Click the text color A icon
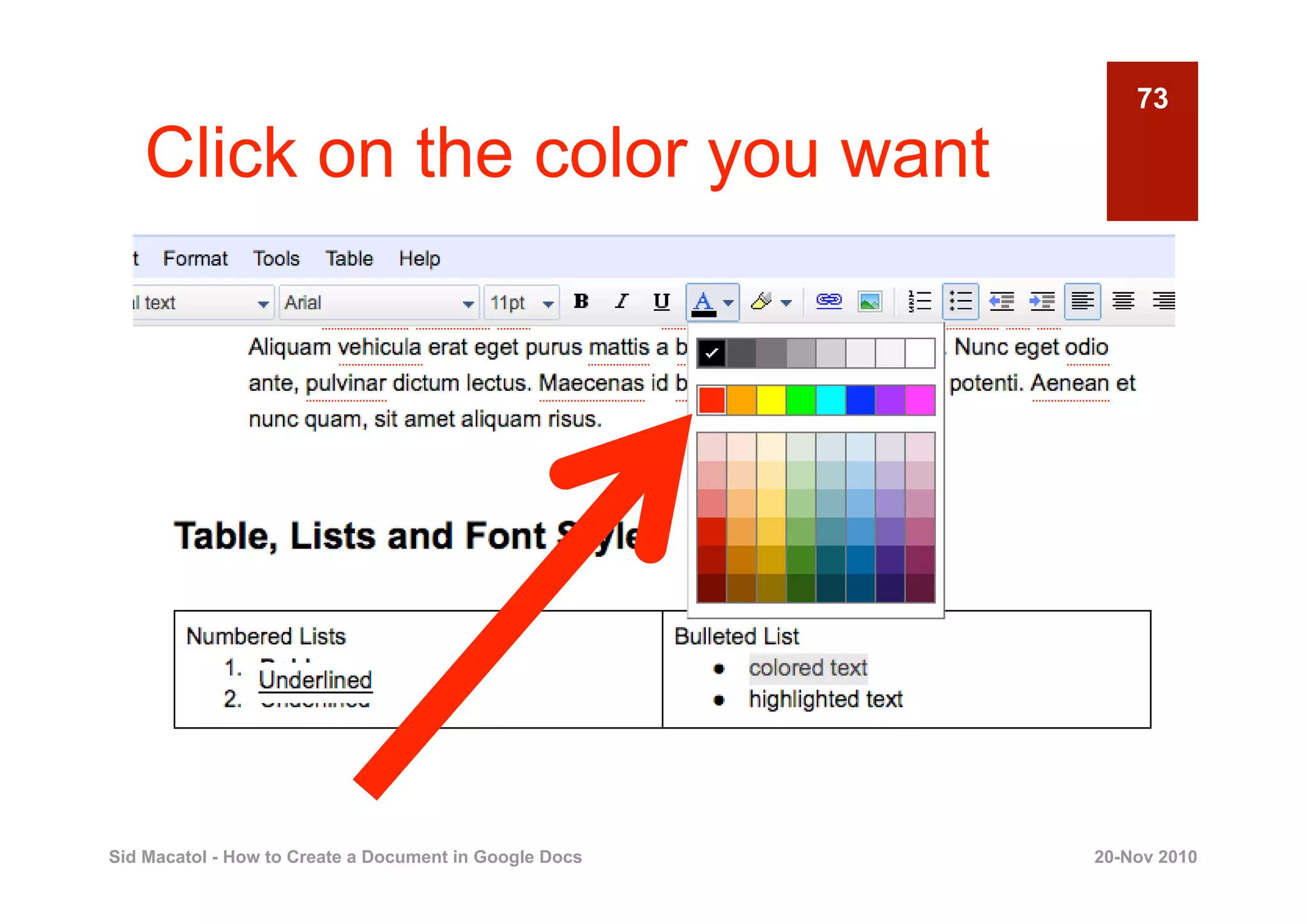Screen dimensions: 1308x924 pos(703,303)
